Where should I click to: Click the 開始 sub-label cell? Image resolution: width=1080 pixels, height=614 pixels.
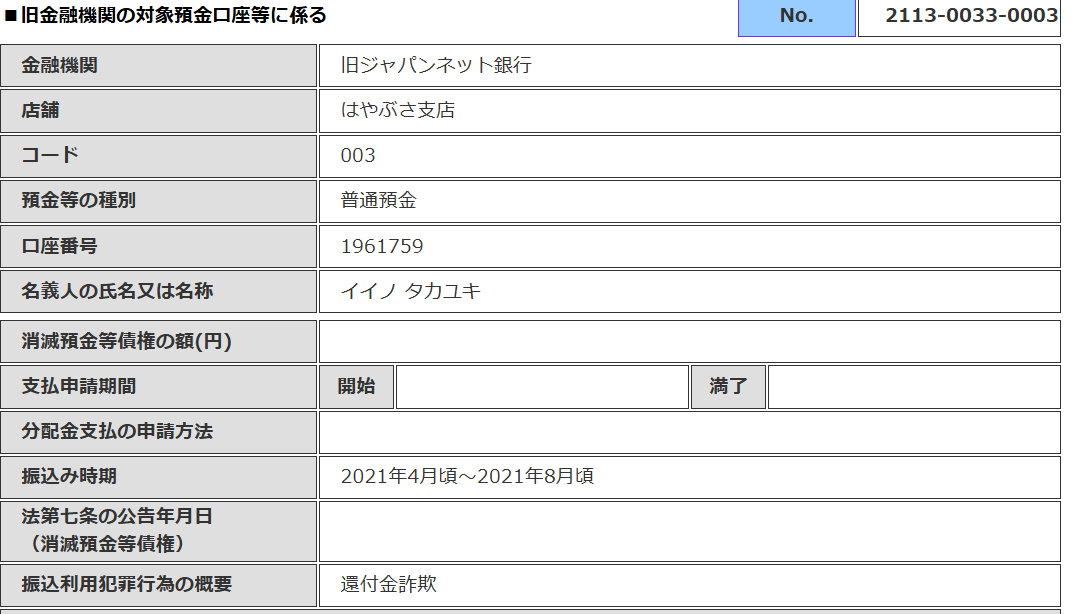coord(356,387)
